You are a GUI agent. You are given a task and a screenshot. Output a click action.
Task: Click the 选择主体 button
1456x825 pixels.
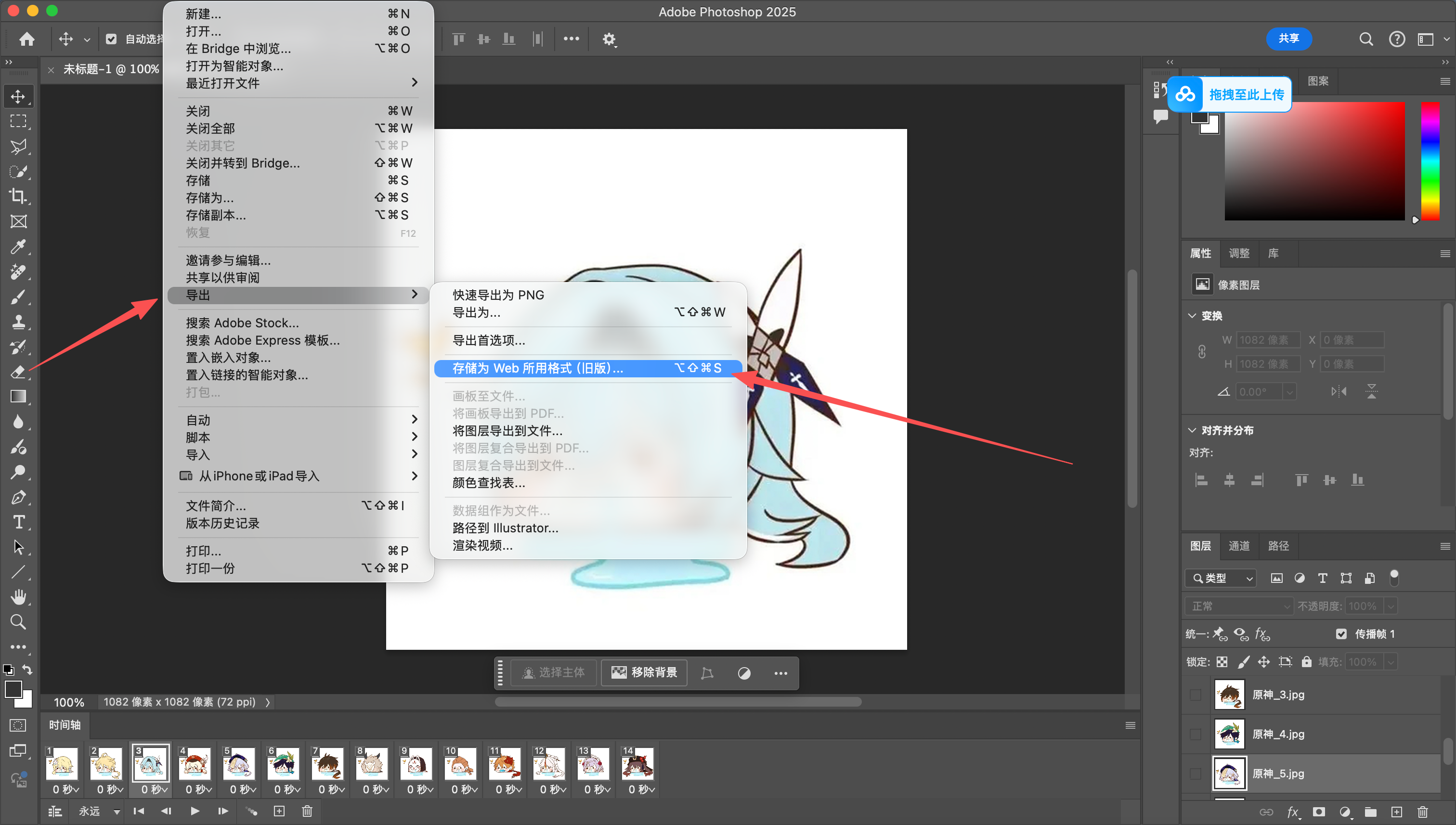tap(553, 672)
